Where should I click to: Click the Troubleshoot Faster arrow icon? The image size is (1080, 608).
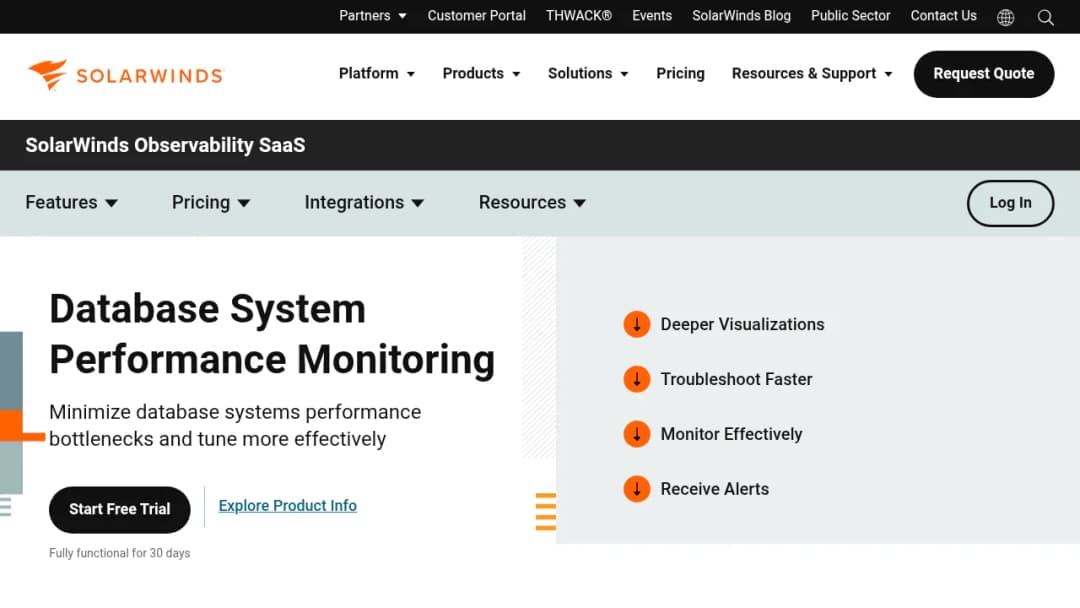pyautogui.click(x=636, y=379)
